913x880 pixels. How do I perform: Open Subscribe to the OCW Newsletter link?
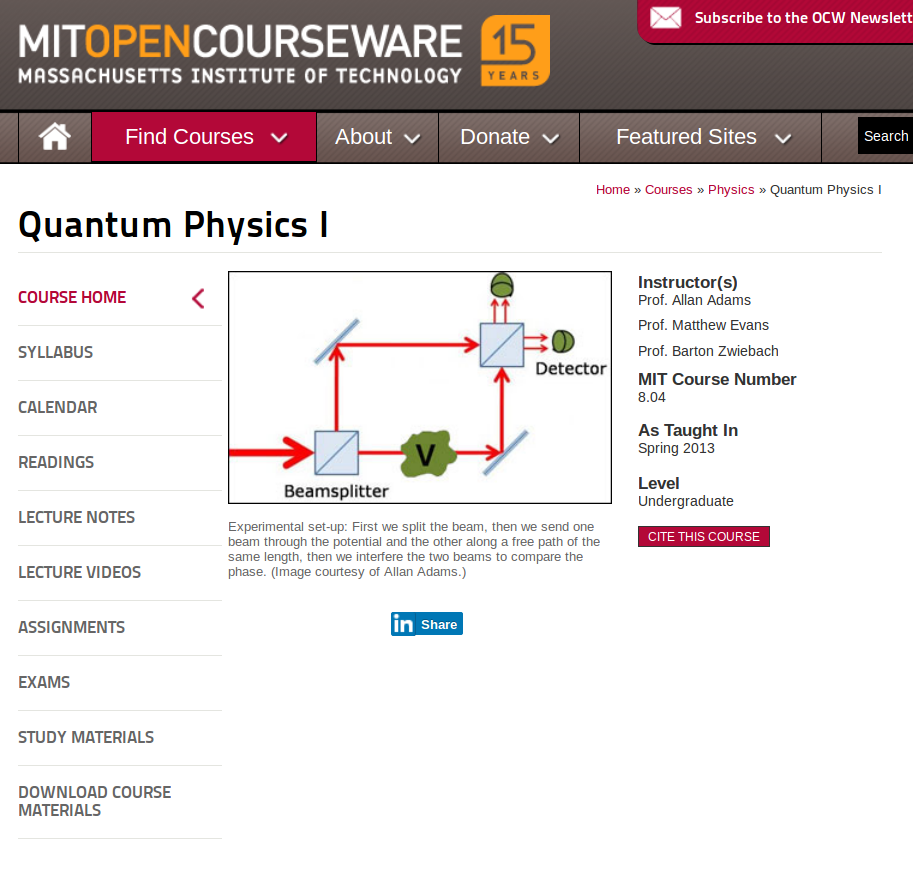804,18
